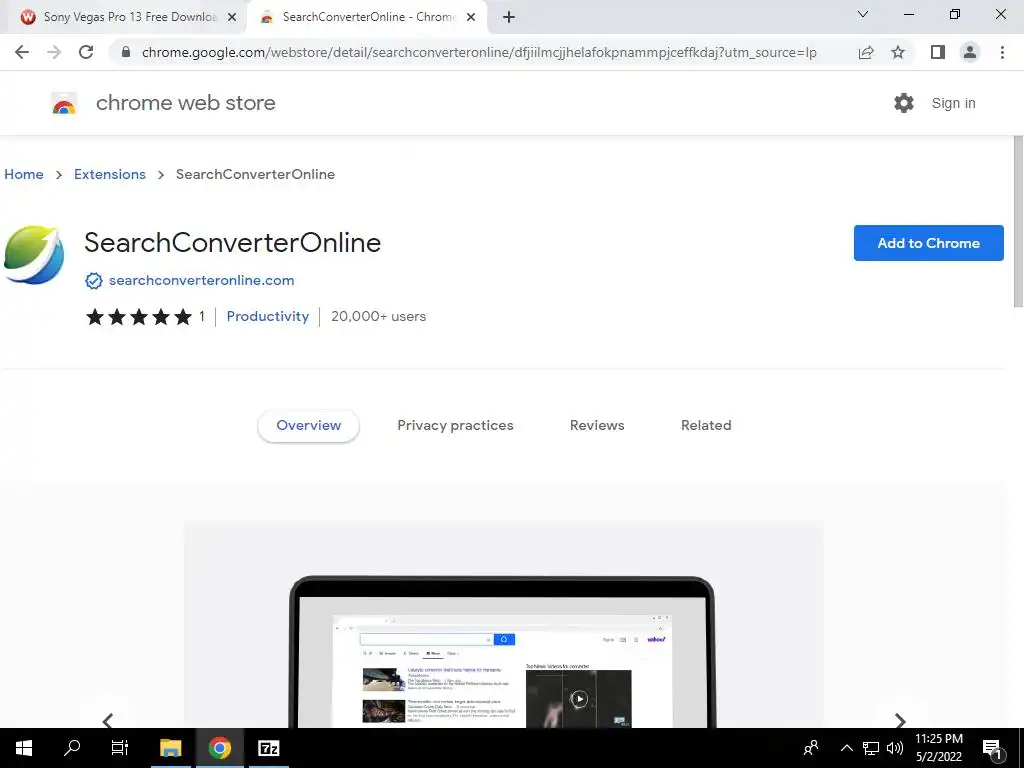The width and height of the screenshot is (1024, 768).
Task: Select the SearchConverterOnline browser tab
Action: pyautogui.click(x=369, y=18)
